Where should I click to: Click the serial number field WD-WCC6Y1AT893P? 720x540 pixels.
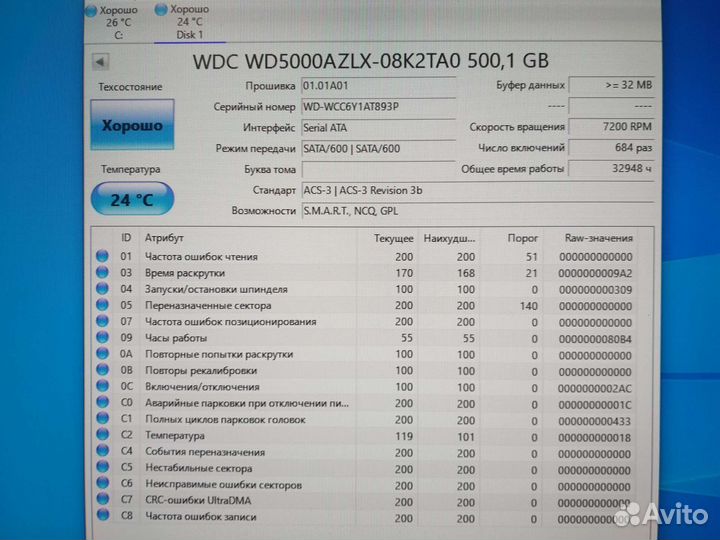click(378, 107)
